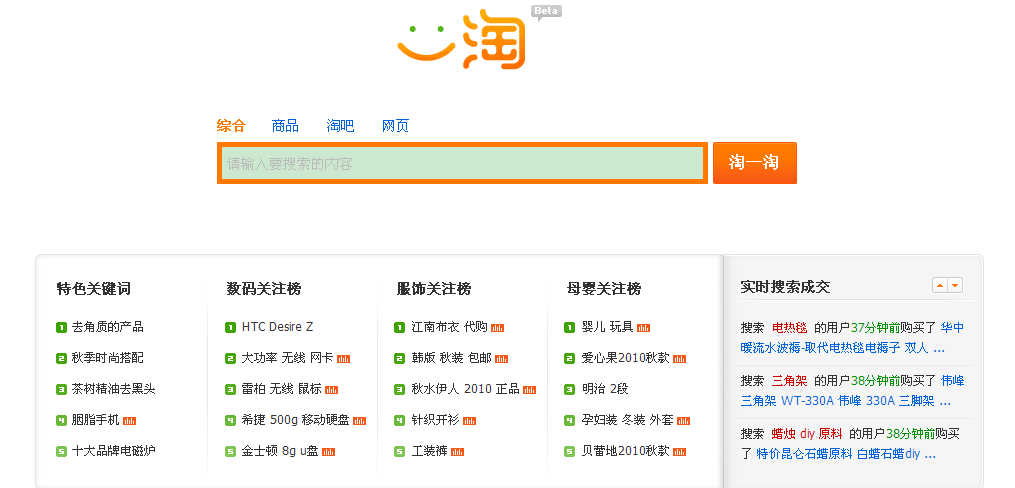Open trend chart icon beside 江南布衣 代购
1015x488 pixels.
tap(497, 328)
